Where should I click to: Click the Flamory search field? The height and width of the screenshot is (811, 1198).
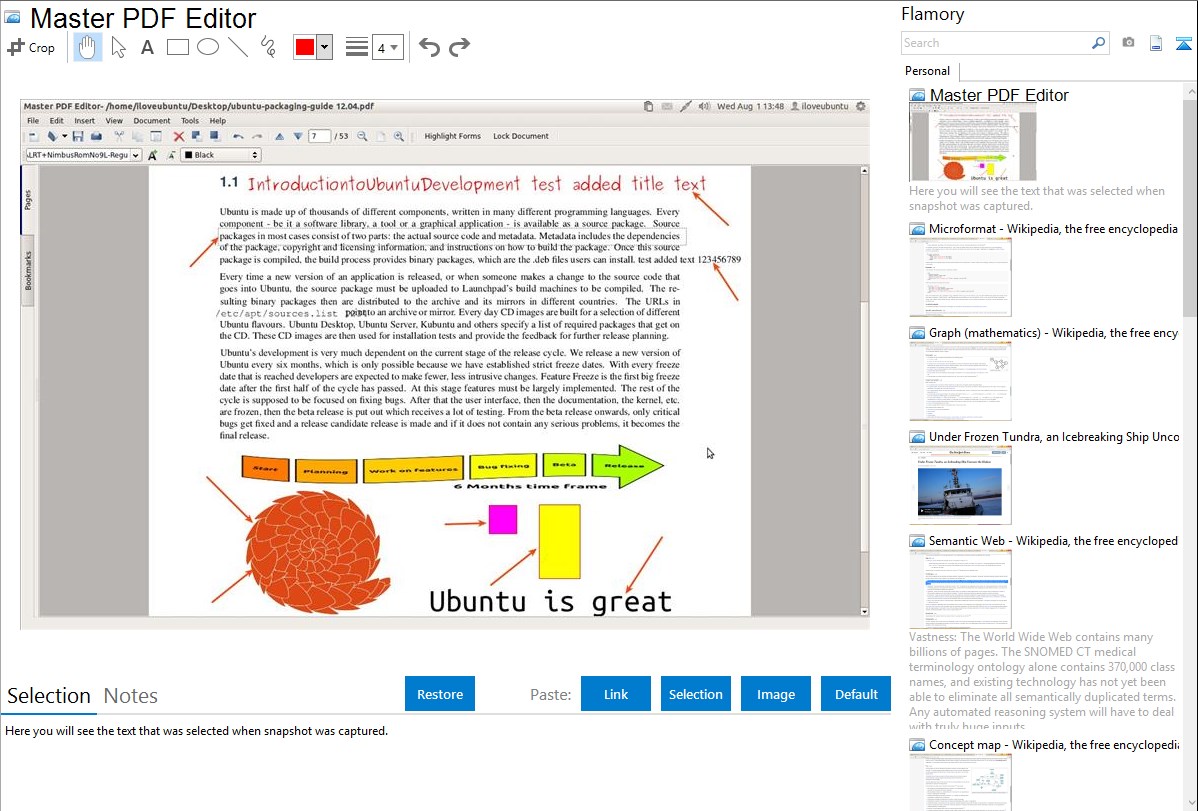tap(995, 43)
